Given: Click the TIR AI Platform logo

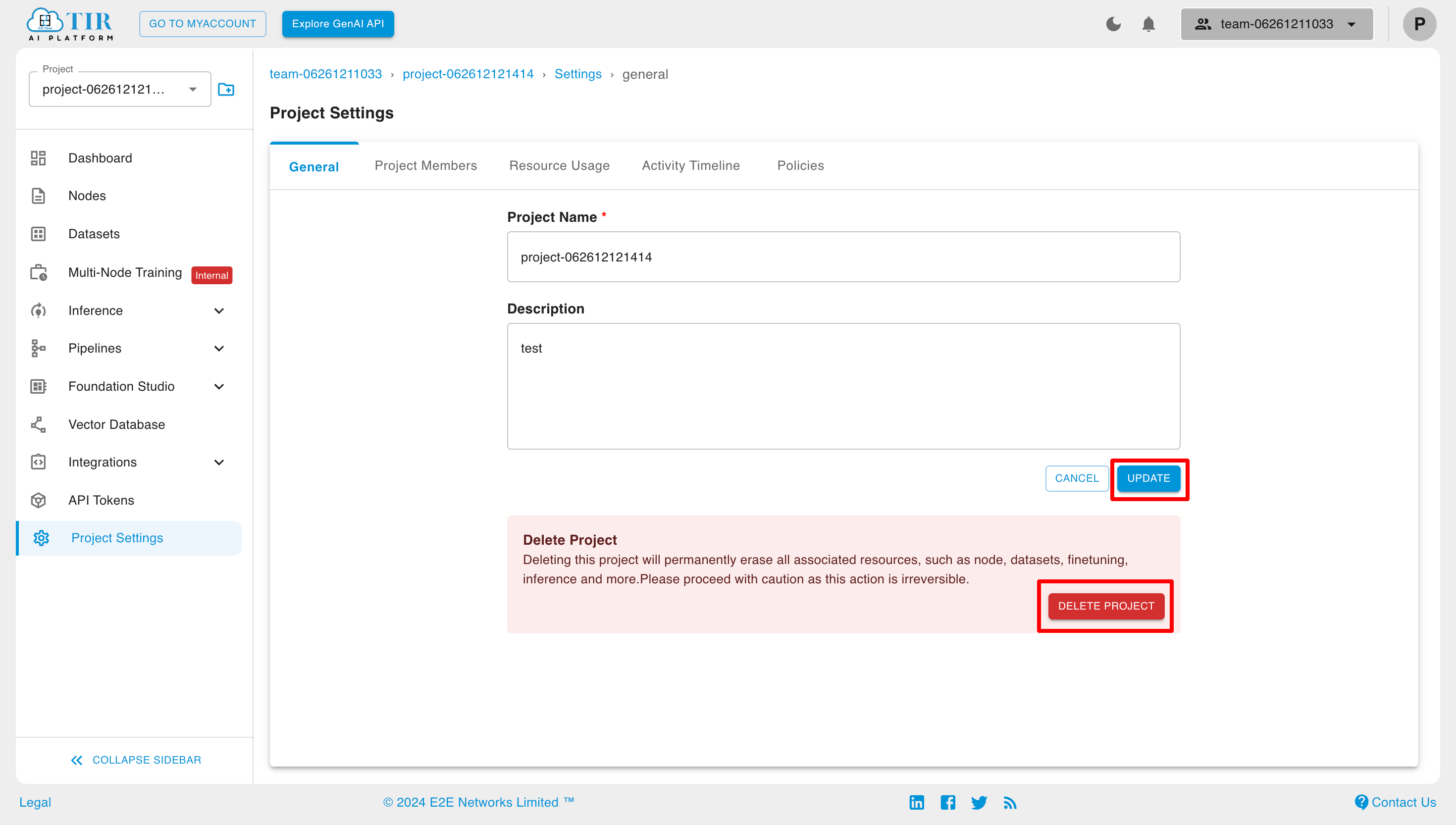Looking at the screenshot, I should [70, 24].
